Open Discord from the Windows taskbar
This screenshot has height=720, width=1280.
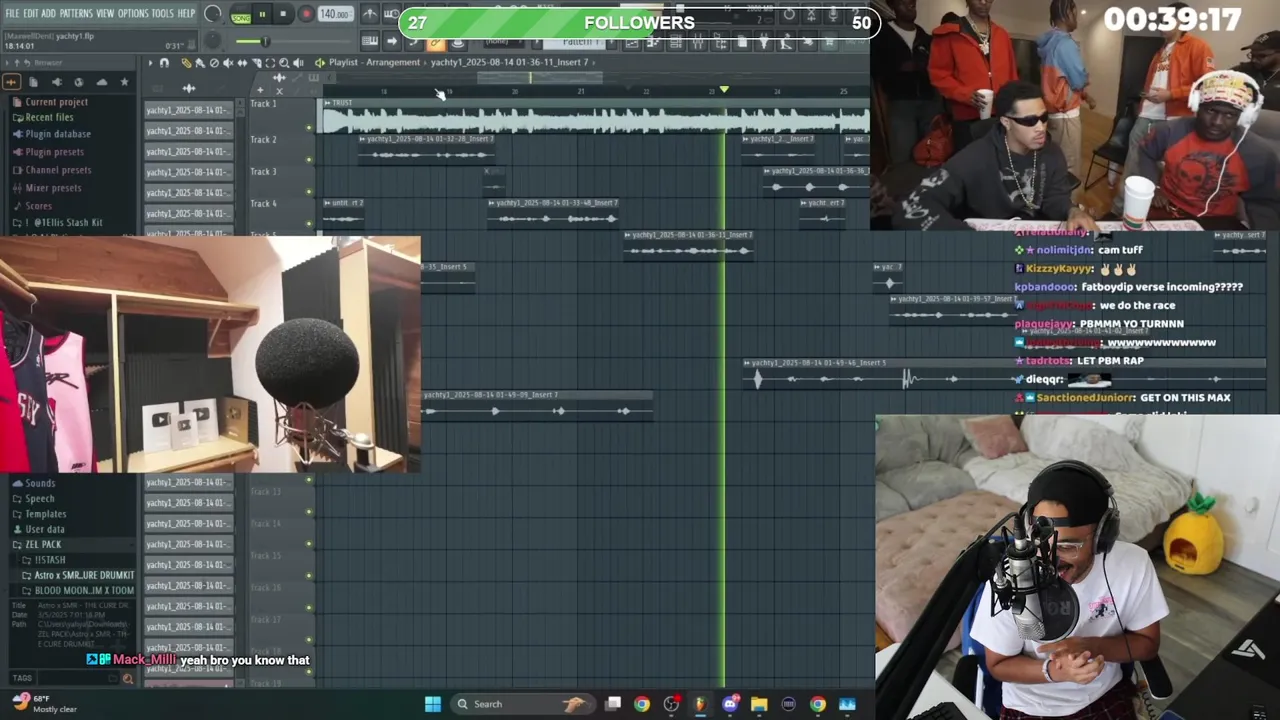coord(730,704)
